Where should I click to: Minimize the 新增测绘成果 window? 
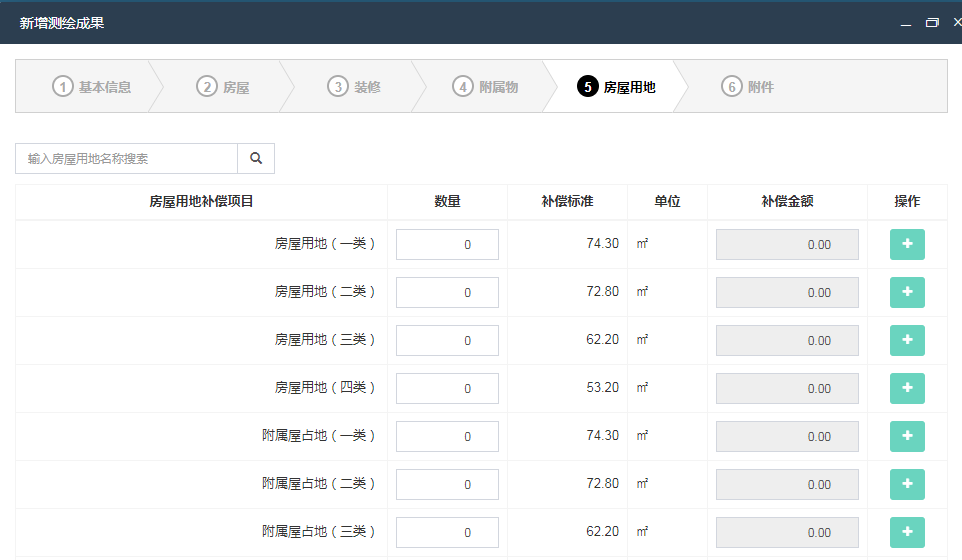906,23
